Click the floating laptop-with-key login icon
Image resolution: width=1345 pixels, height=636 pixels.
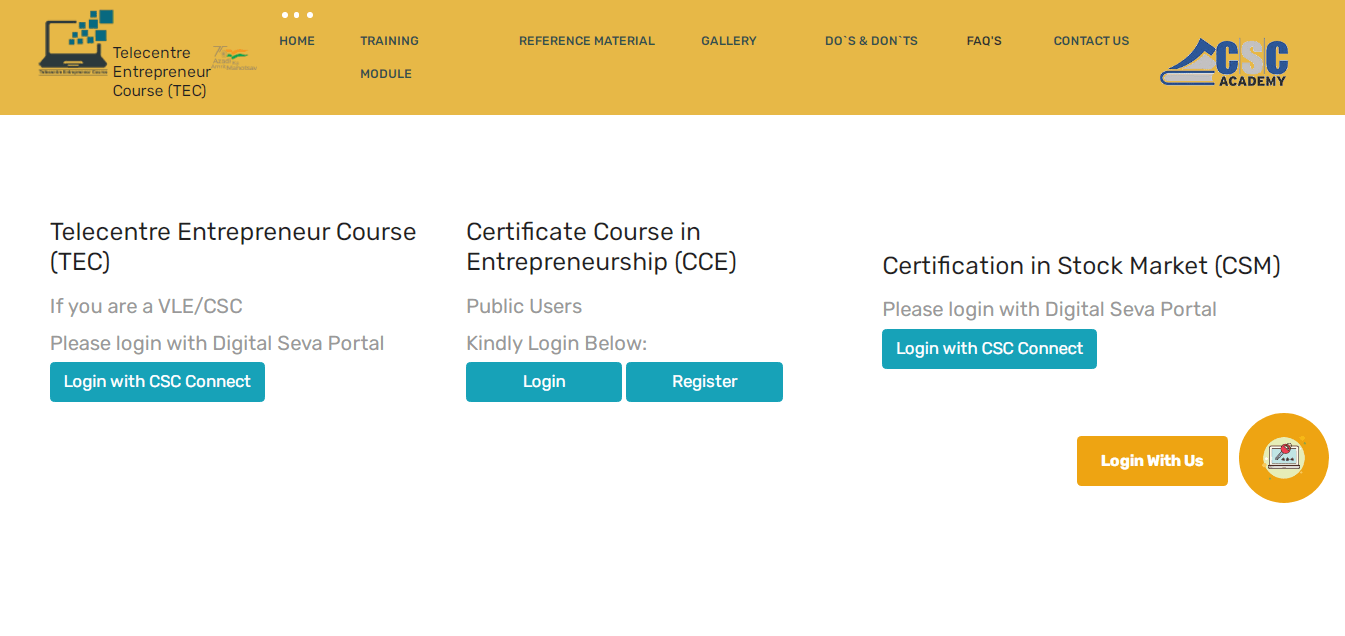click(x=1284, y=457)
